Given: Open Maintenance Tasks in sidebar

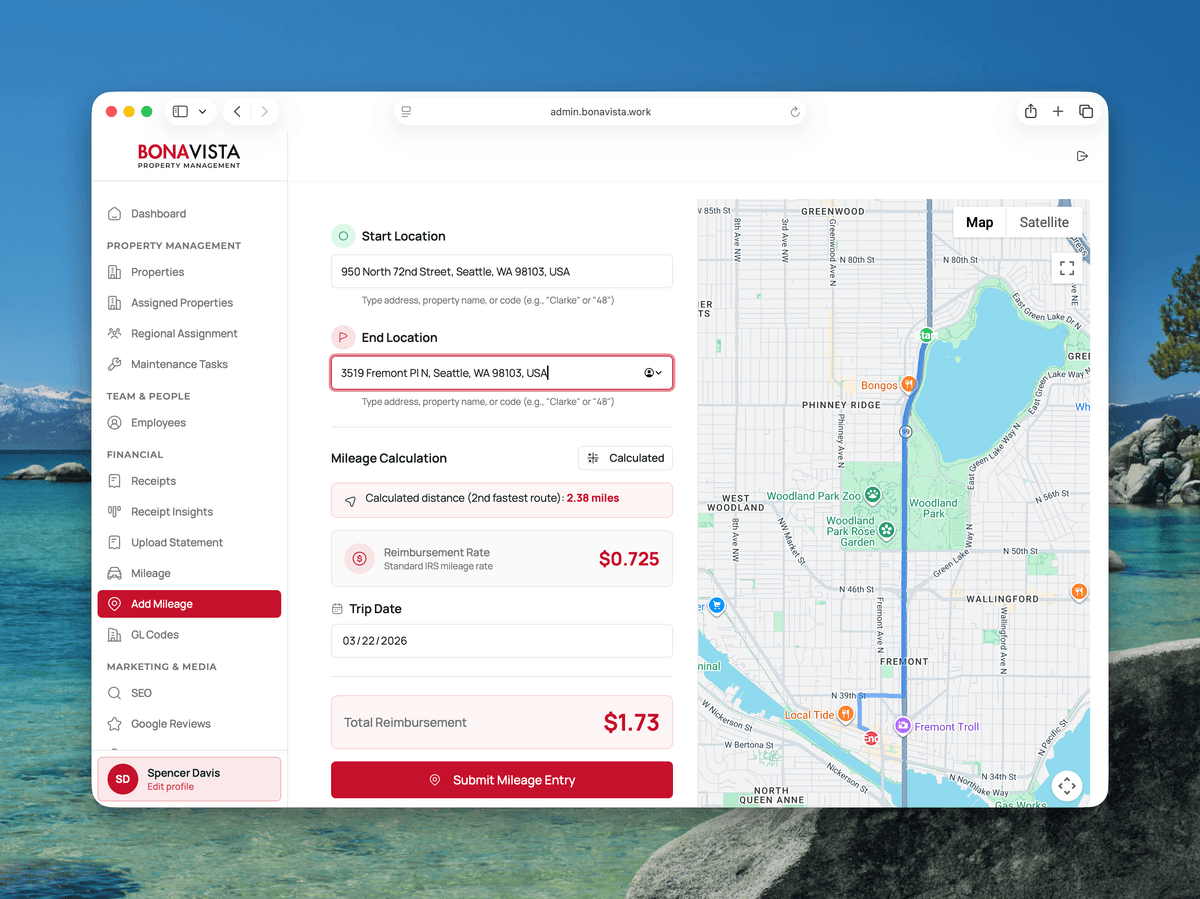Looking at the screenshot, I should [x=179, y=364].
